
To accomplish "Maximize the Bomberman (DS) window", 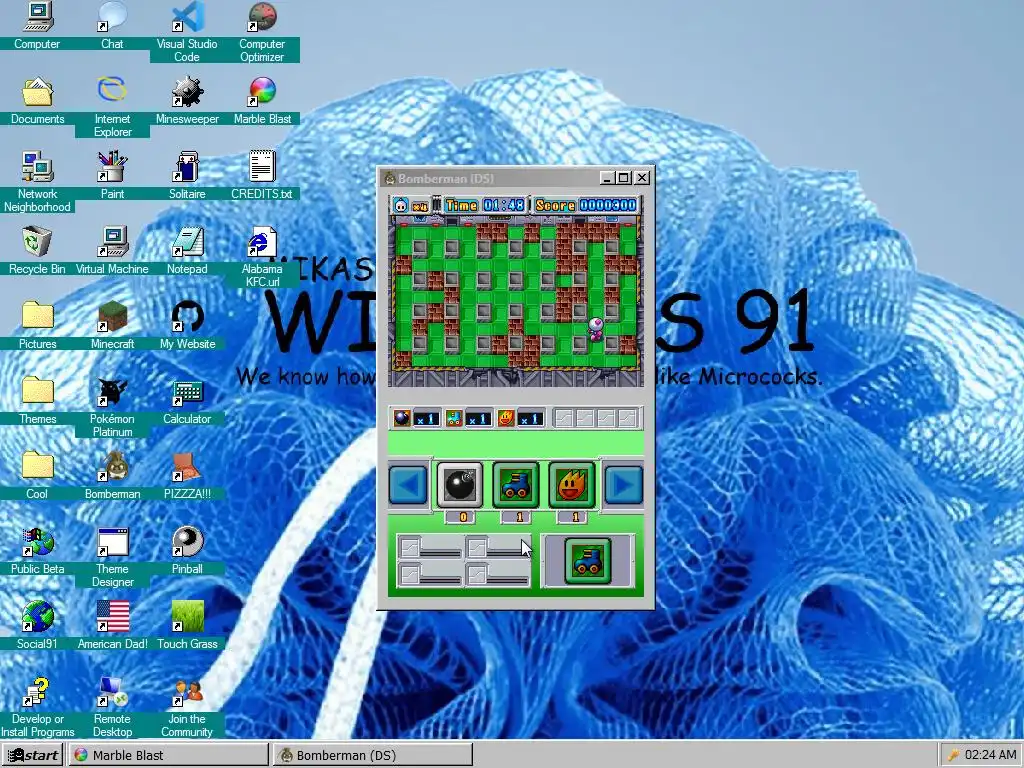I will pyautogui.click(x=624, y=178).
